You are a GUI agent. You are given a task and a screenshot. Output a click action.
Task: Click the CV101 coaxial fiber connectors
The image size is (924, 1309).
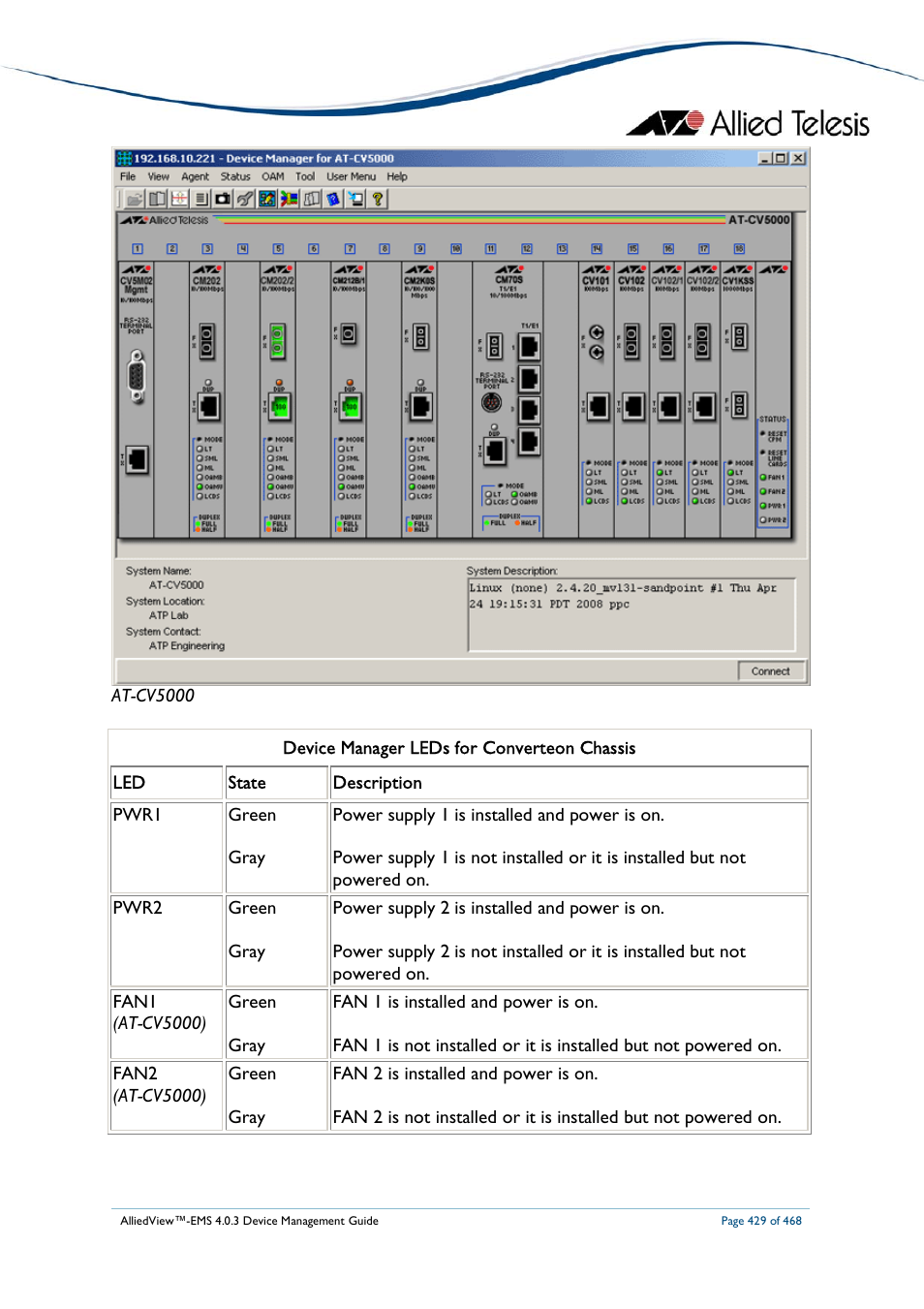point(597,342)
